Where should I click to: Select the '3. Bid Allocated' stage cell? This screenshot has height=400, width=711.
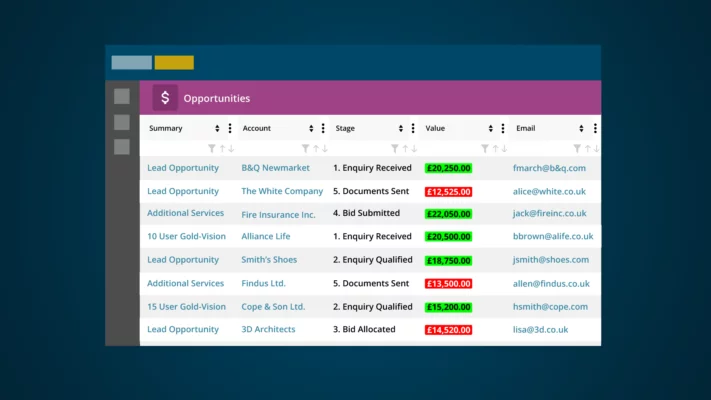click(x=364, y=329)
